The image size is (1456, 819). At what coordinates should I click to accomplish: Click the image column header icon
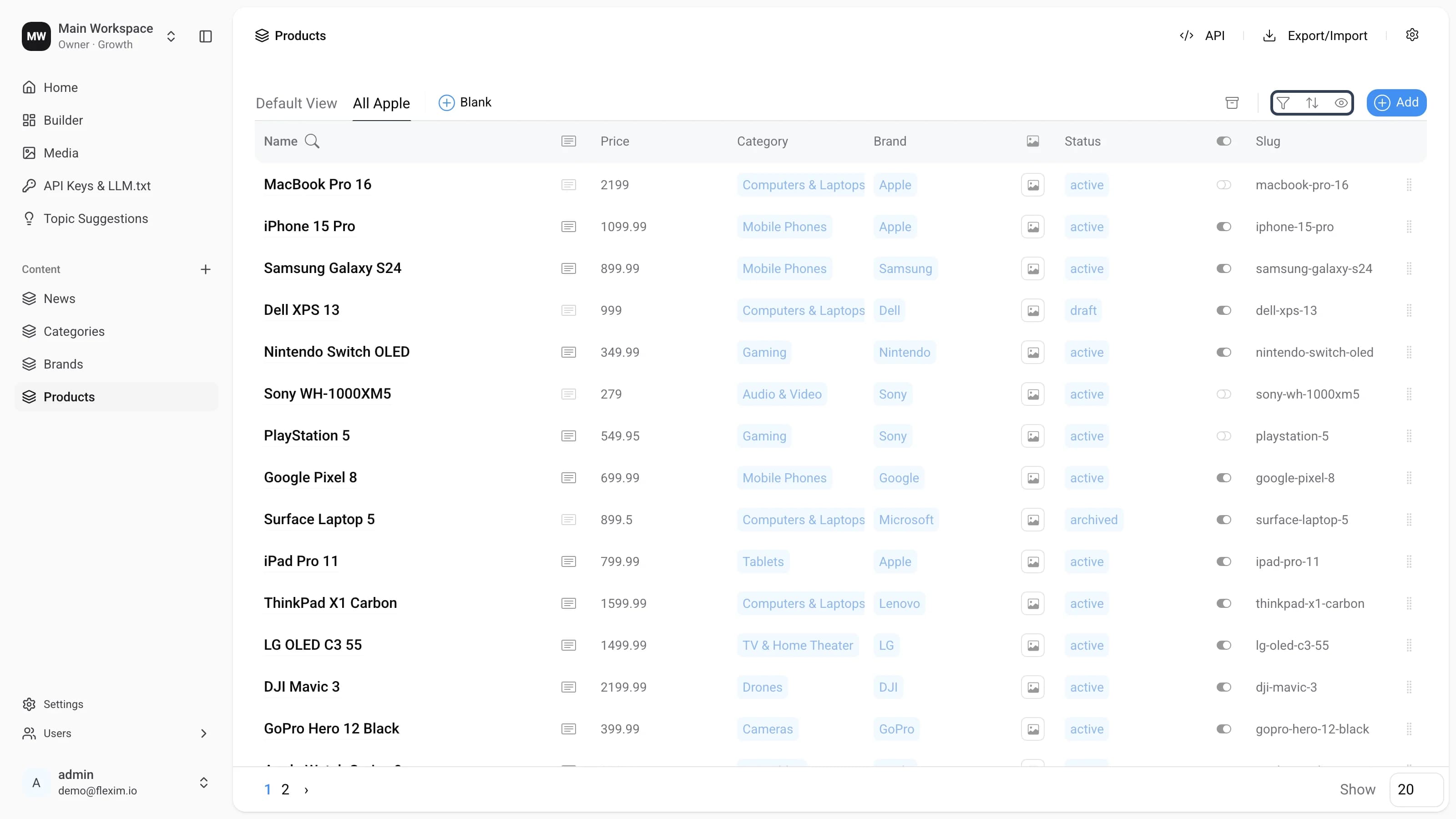pyautogui.click(x=1033, y=142)
